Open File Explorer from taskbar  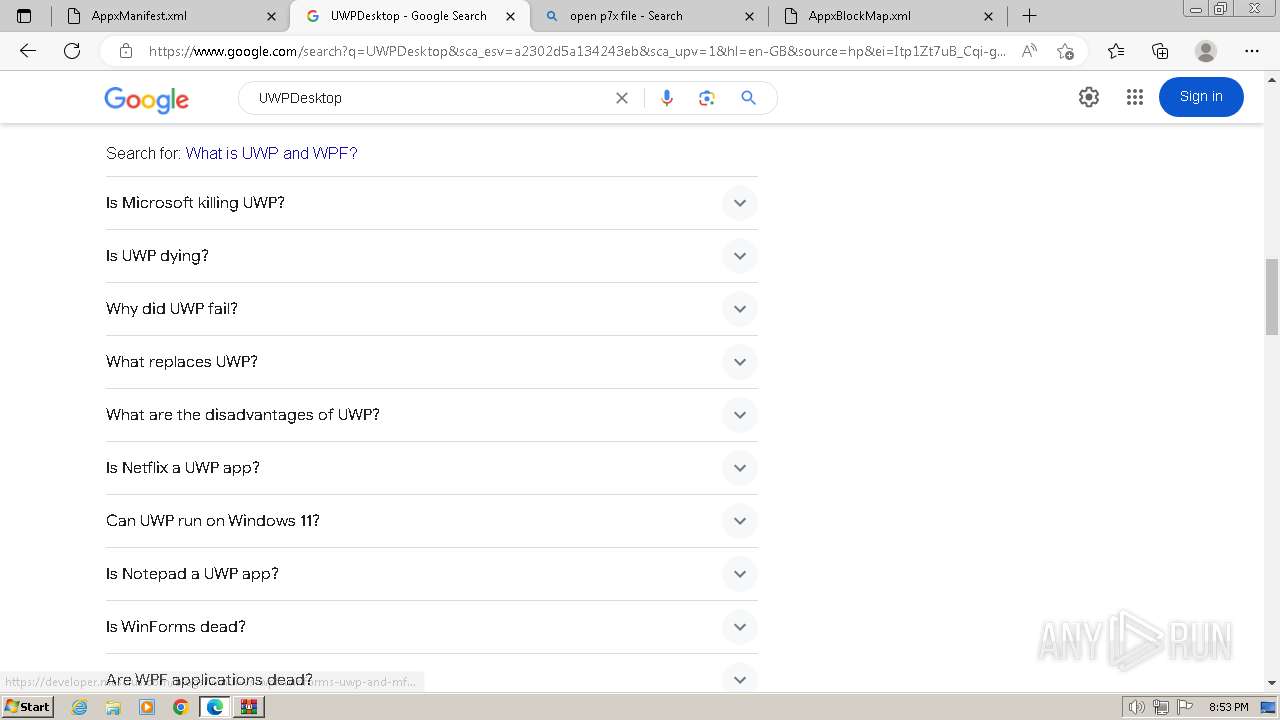pos(113,707)
